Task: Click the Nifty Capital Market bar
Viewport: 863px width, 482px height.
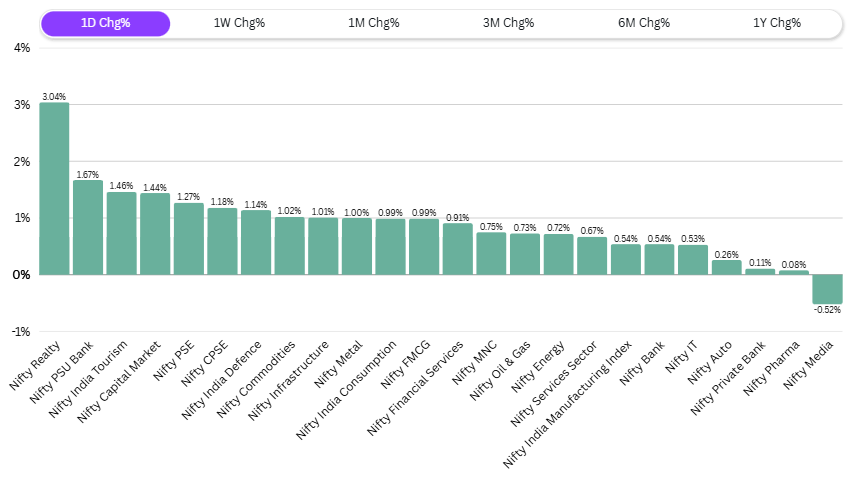Action: pos(155,234)
